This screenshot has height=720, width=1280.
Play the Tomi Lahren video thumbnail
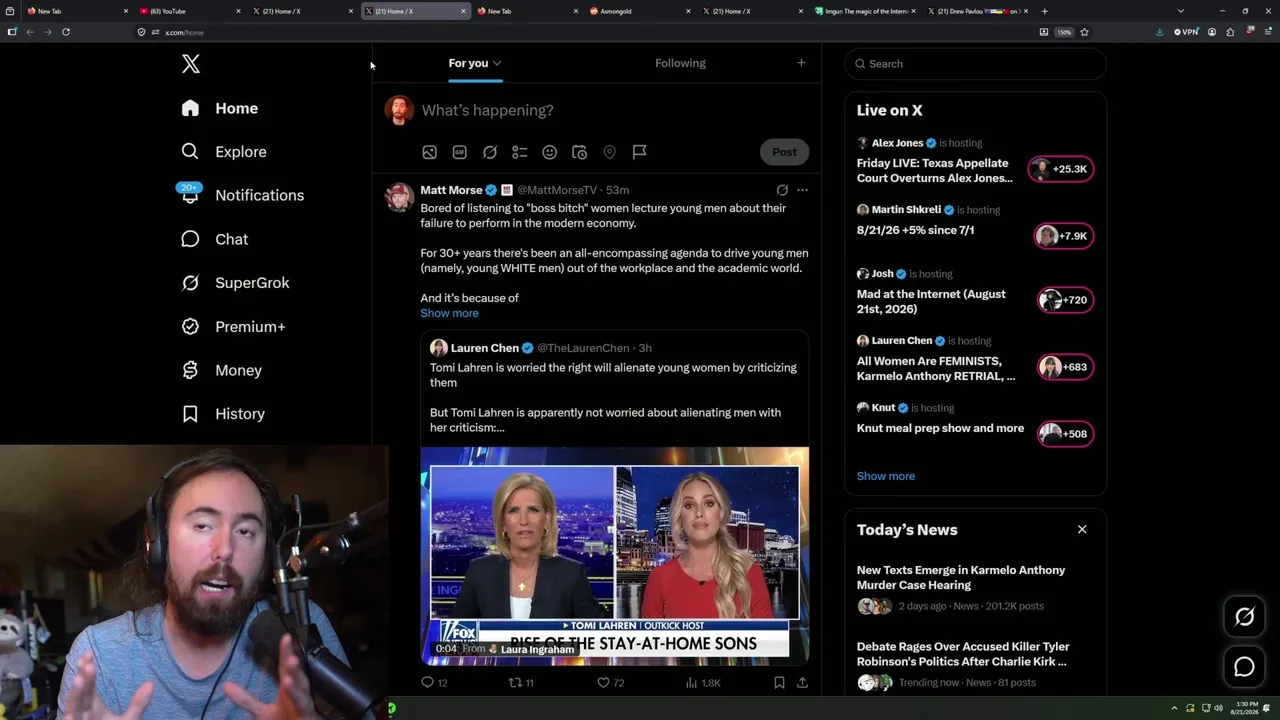pyautogui.click(x=614, y=555)
